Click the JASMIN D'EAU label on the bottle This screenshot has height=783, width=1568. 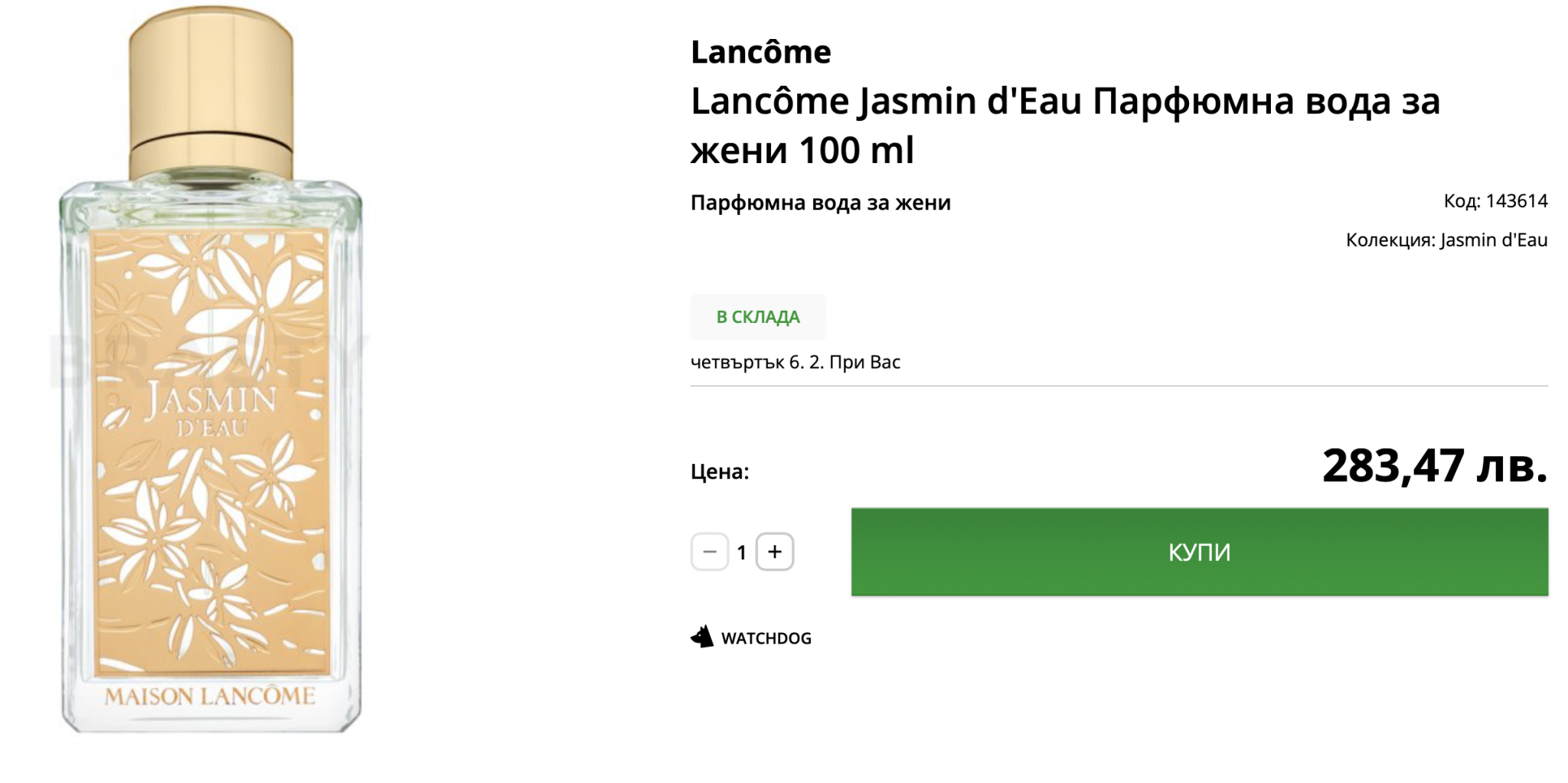[x=211, y=409]
